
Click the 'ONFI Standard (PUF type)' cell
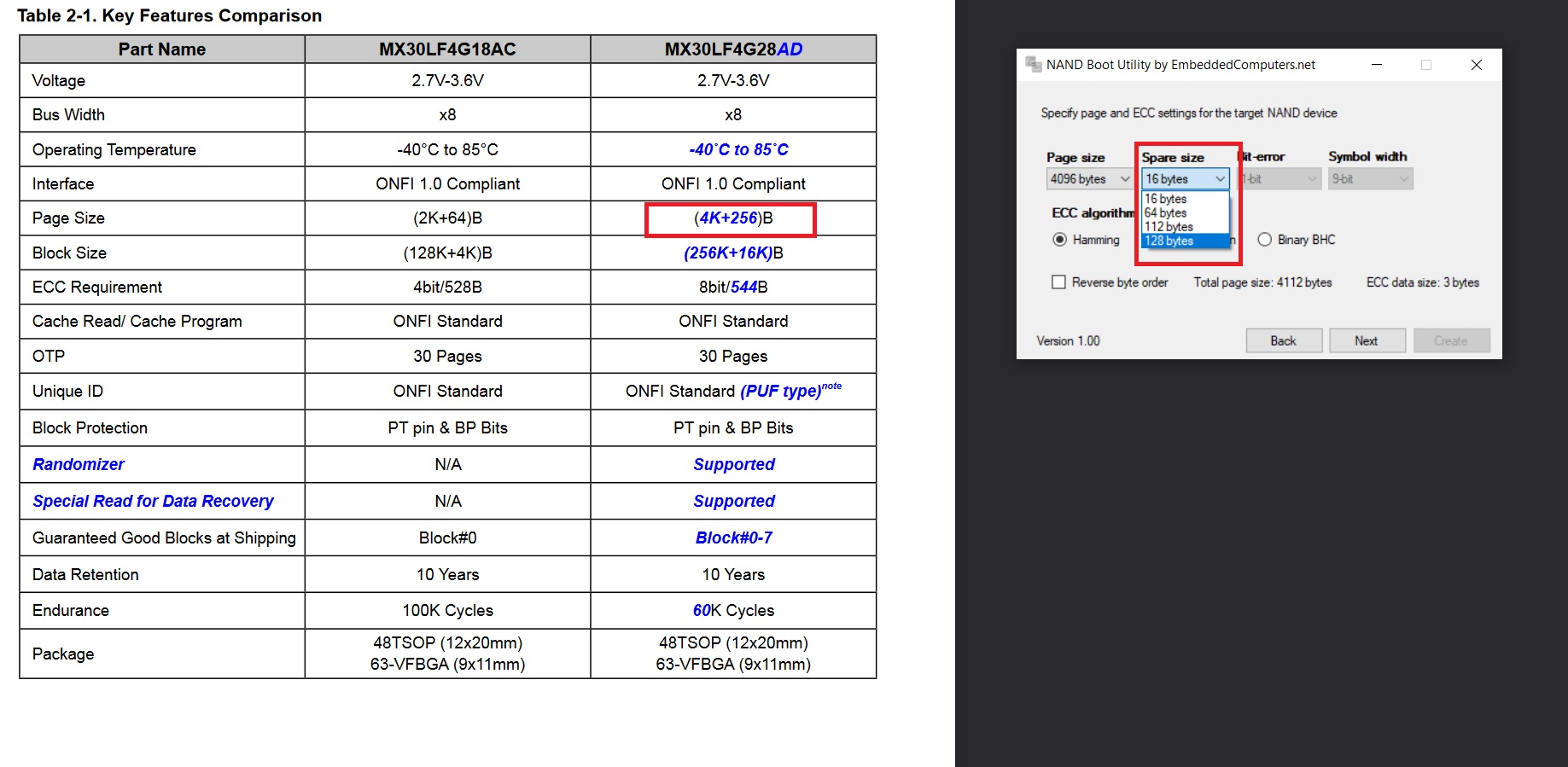click(733, 391)
